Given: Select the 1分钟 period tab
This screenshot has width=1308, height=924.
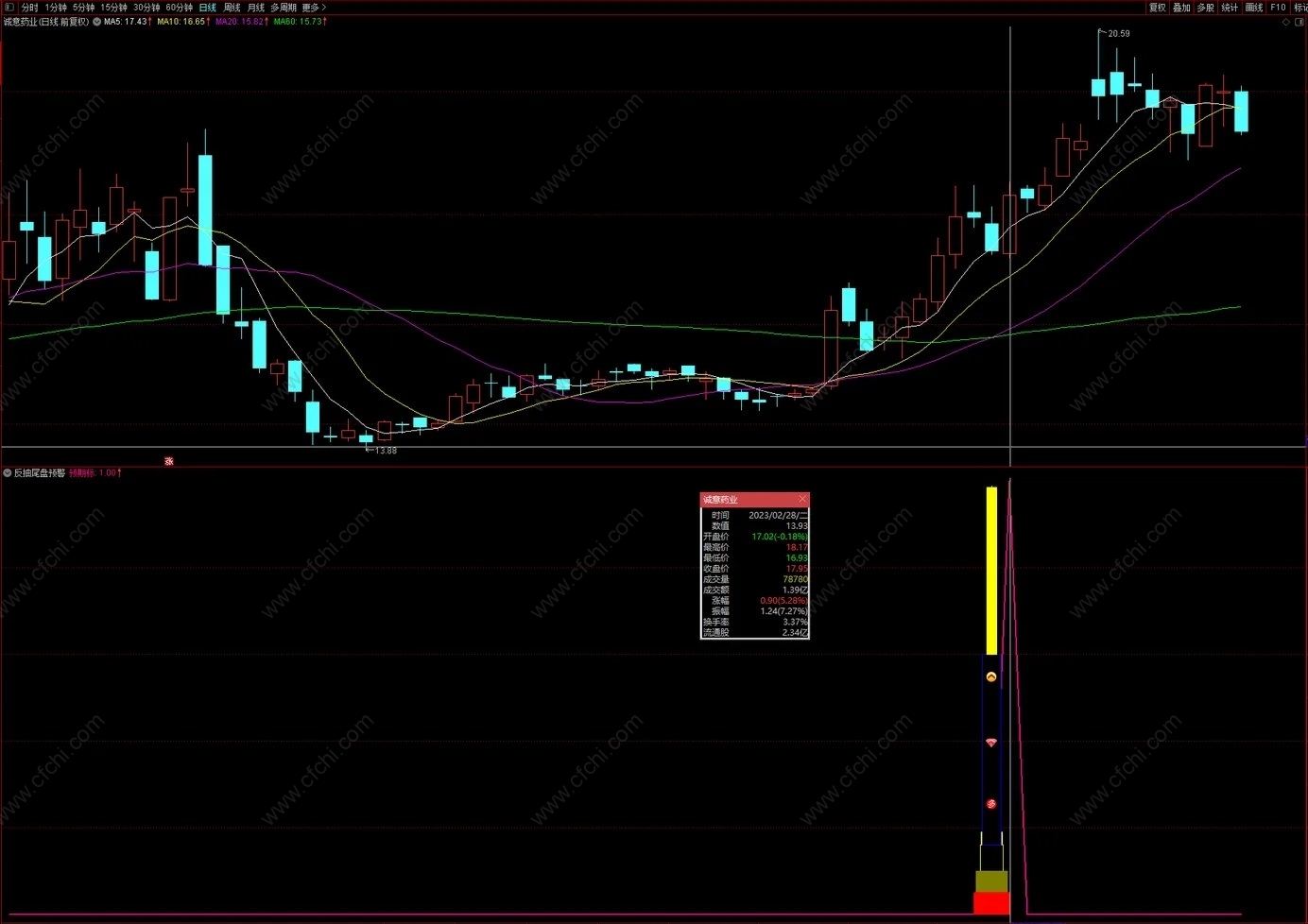Looking at the screenshot, I should click(56, 7).
